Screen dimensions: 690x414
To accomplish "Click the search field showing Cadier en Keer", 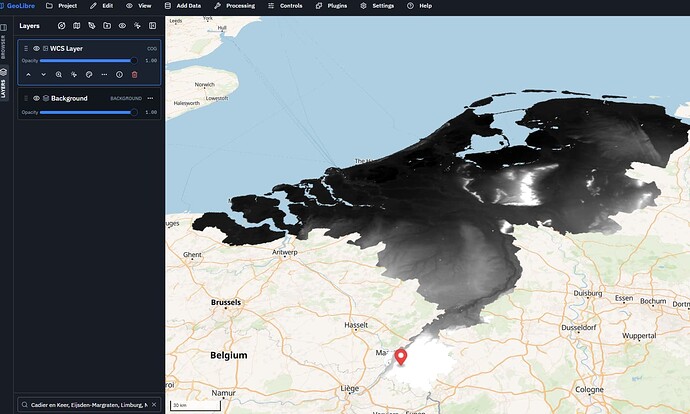I will click(x=89, y=405).
